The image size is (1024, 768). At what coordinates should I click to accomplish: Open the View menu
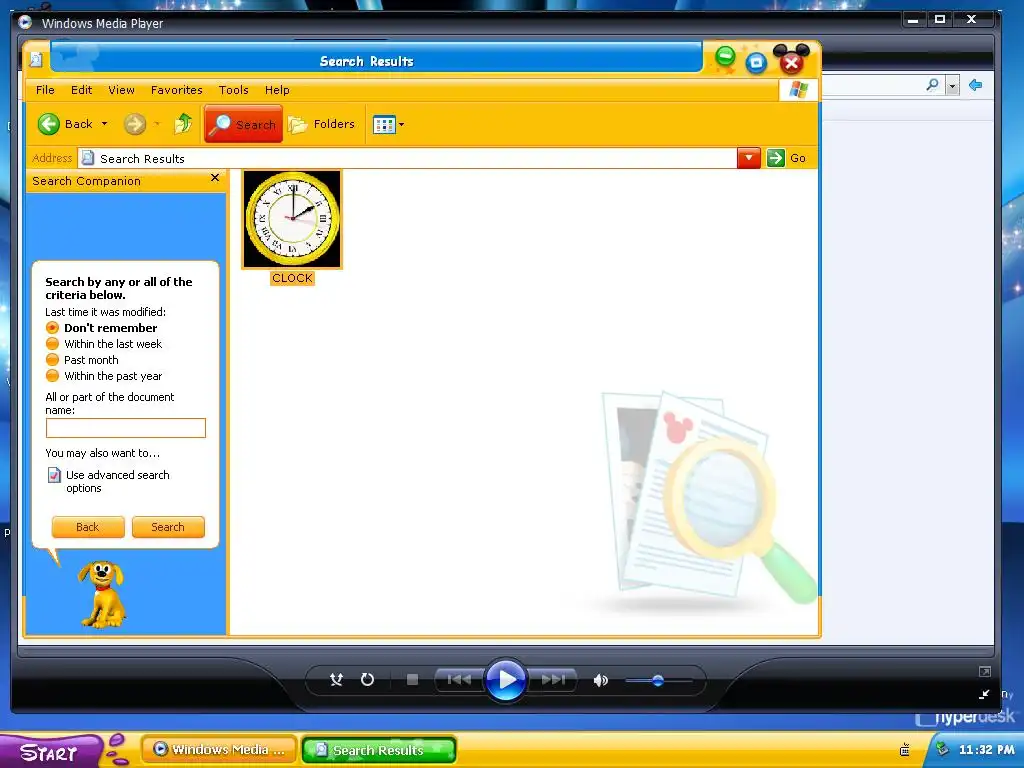pos(121,90)
